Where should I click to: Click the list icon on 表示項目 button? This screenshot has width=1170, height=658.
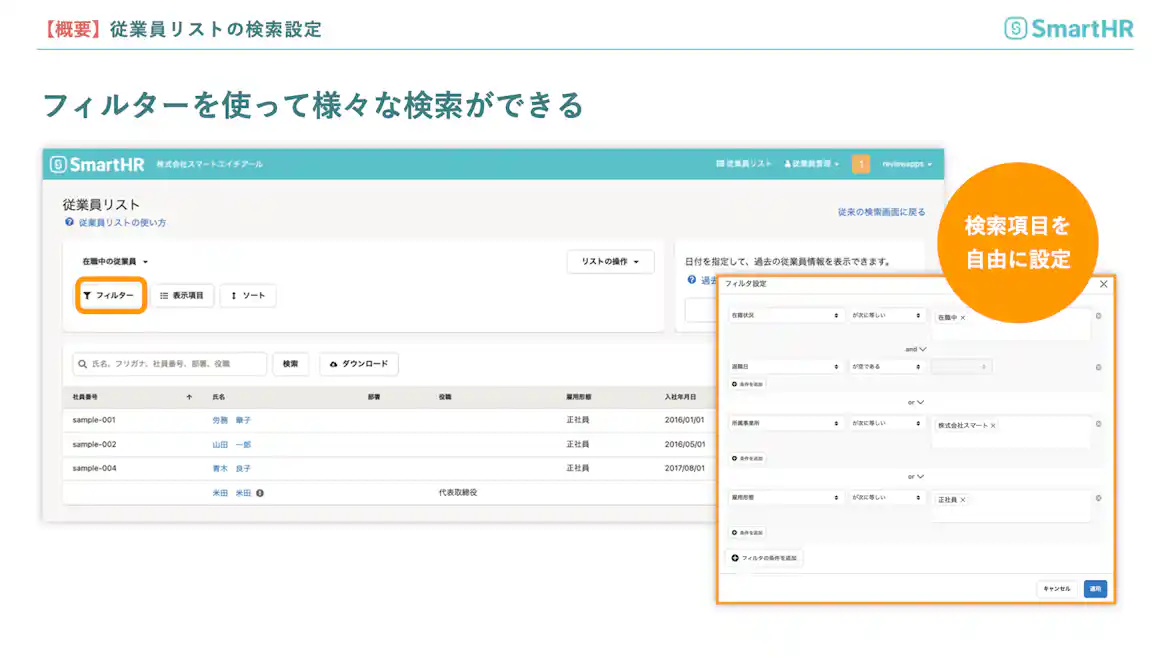(163, 295)
